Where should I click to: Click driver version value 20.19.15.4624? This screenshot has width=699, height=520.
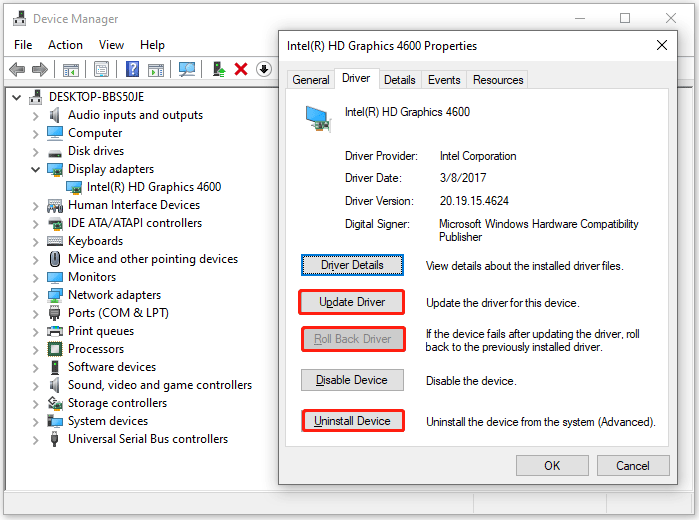pos(474,201)
